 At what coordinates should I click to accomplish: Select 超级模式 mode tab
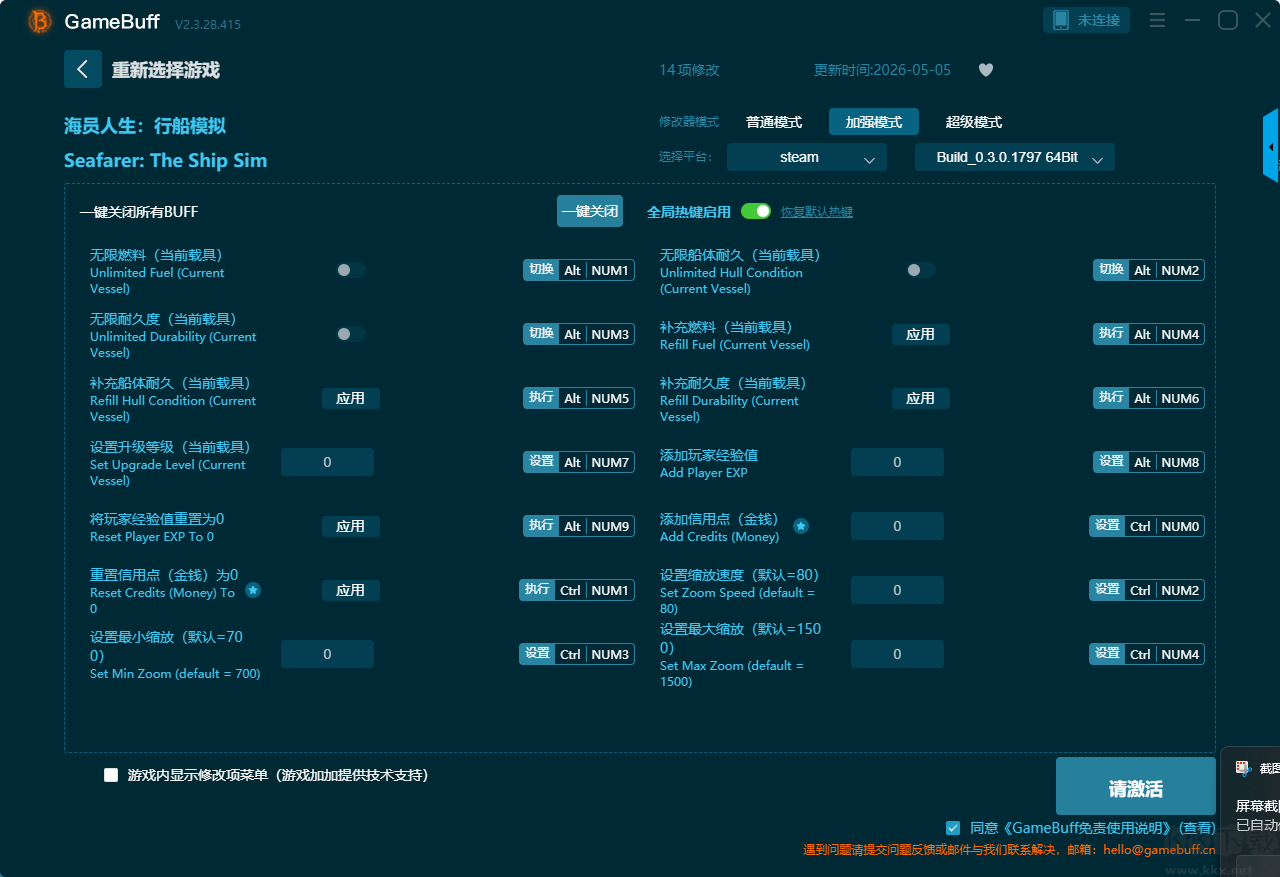(x=974, y=122)
